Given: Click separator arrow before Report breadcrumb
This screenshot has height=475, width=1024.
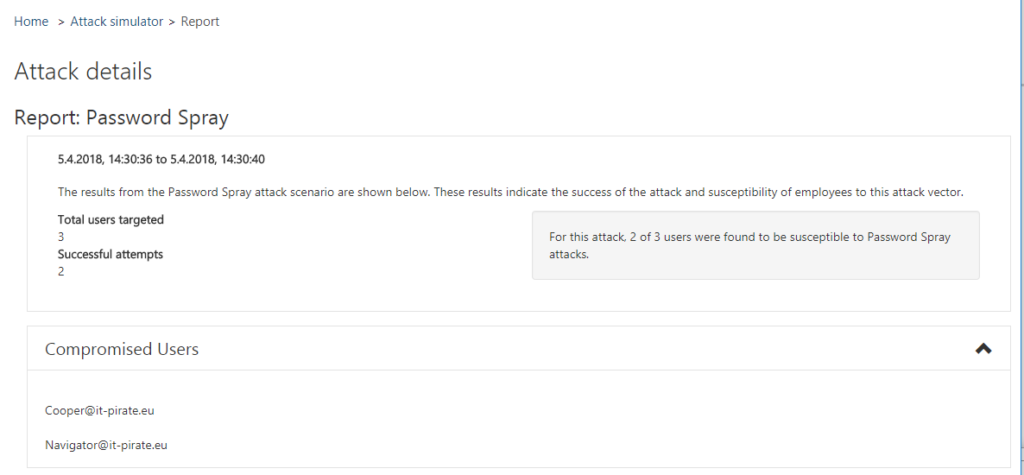Looking at the screenshot, I should click(172, 22).
